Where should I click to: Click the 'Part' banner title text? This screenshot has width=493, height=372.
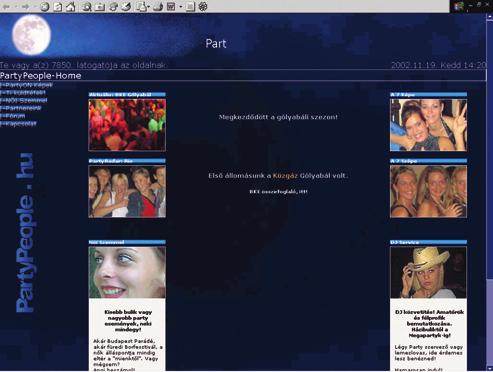216,44
